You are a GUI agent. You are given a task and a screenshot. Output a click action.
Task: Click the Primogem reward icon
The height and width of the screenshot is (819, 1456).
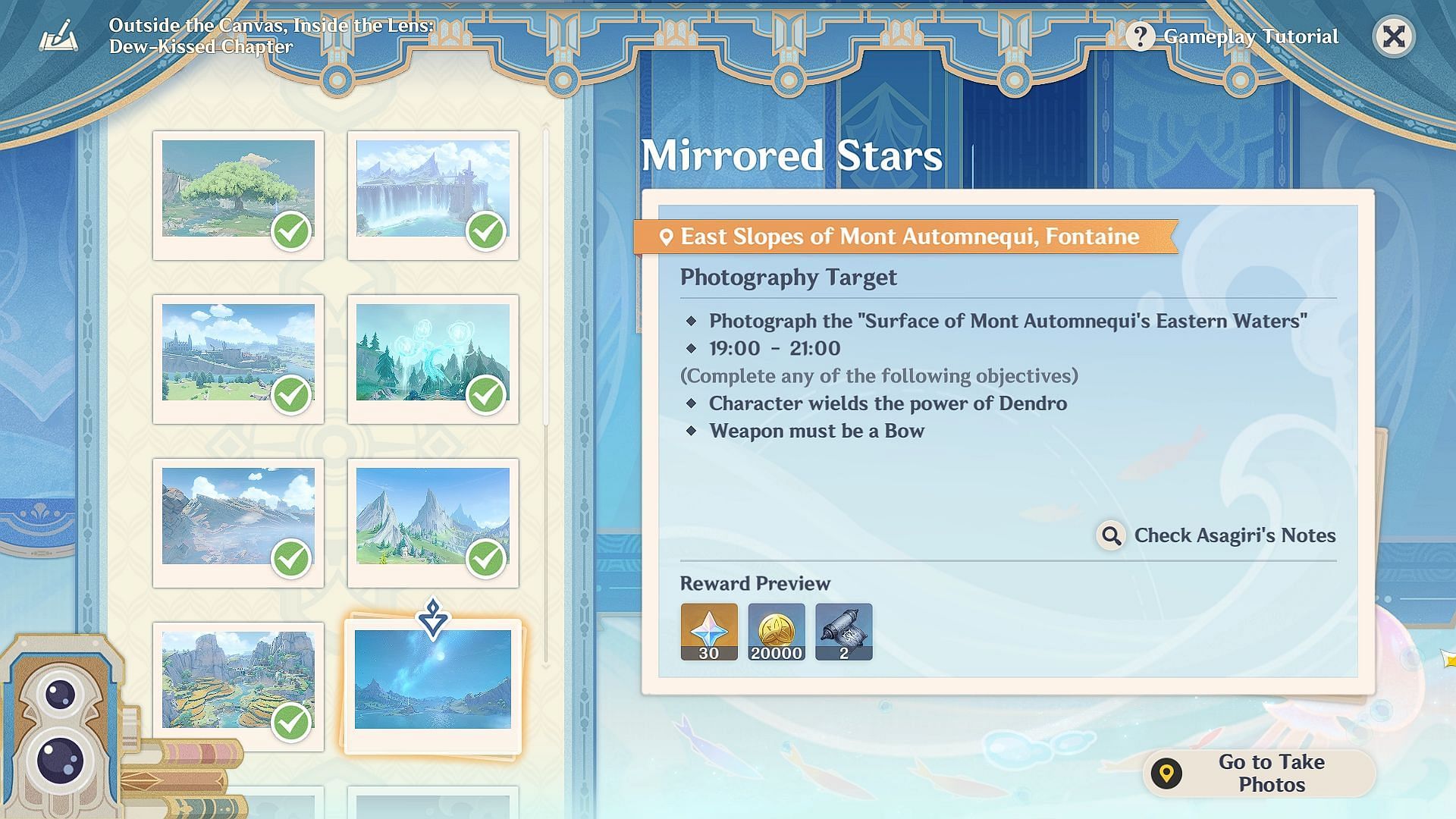click(x=709, y=632)
